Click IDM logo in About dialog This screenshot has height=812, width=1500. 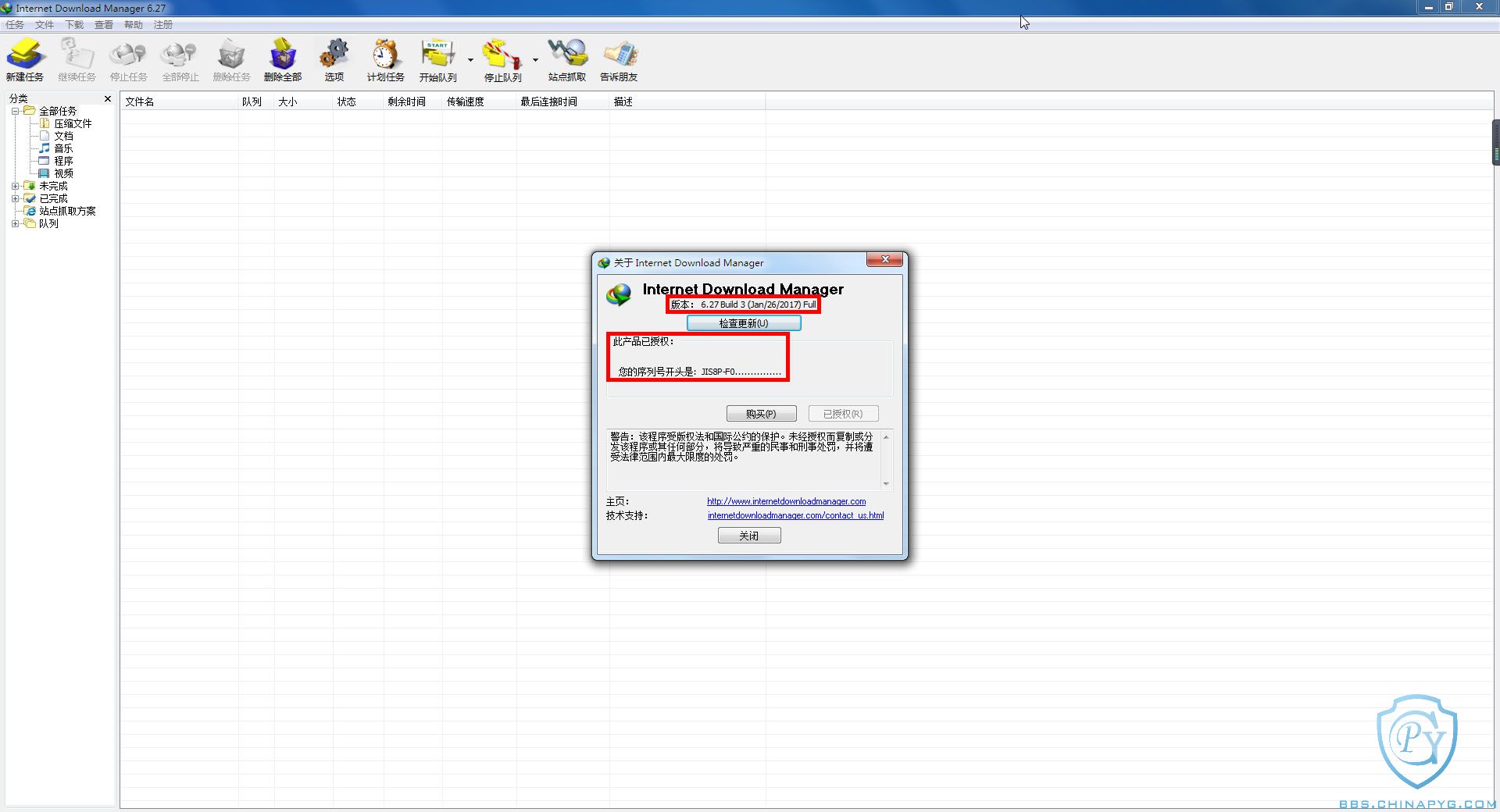[x=619, y=295]
